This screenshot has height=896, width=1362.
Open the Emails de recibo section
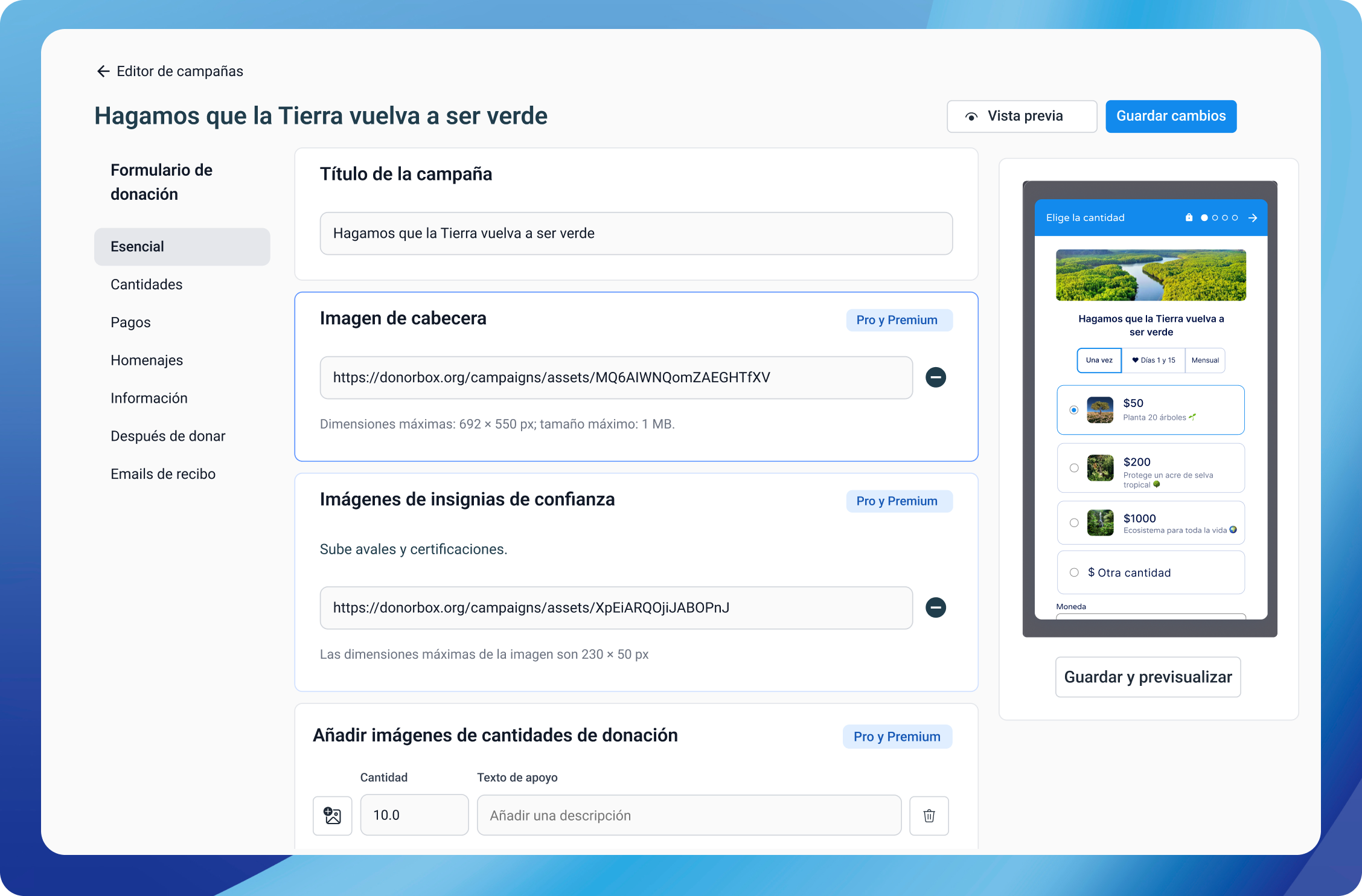point(163,475)
